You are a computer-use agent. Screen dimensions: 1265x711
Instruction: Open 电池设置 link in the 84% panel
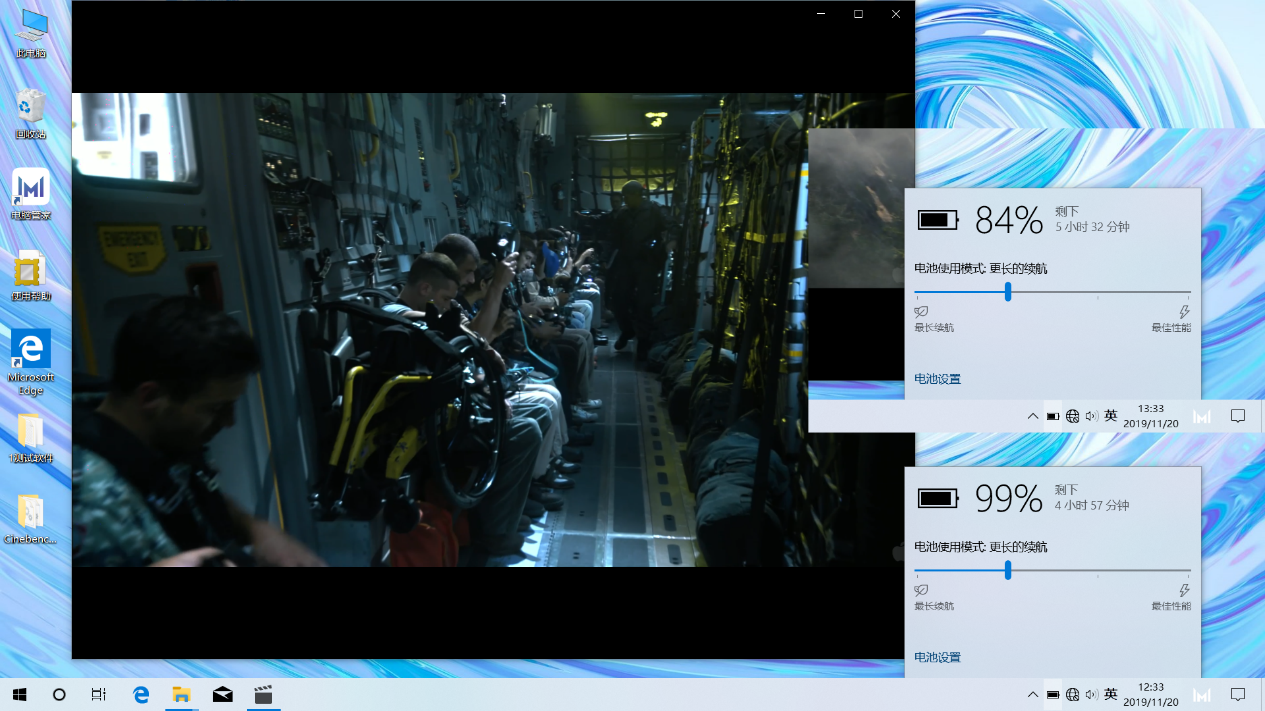(x=937, y=379)
